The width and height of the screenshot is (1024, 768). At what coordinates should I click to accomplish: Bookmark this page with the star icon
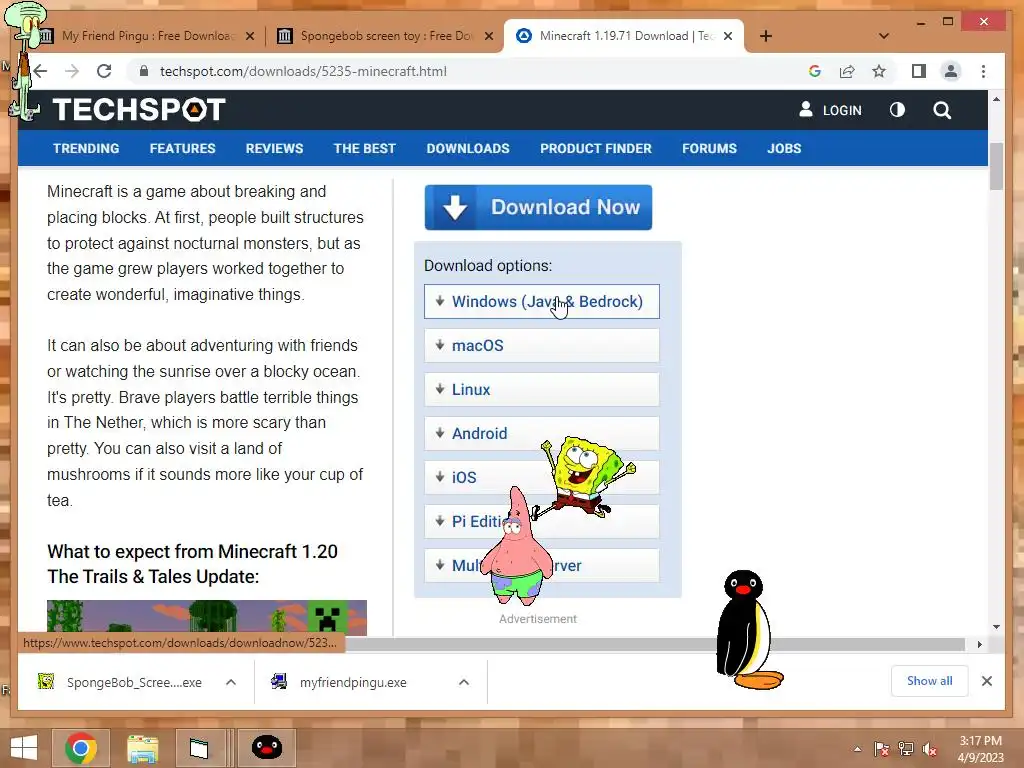click(879, 71)
